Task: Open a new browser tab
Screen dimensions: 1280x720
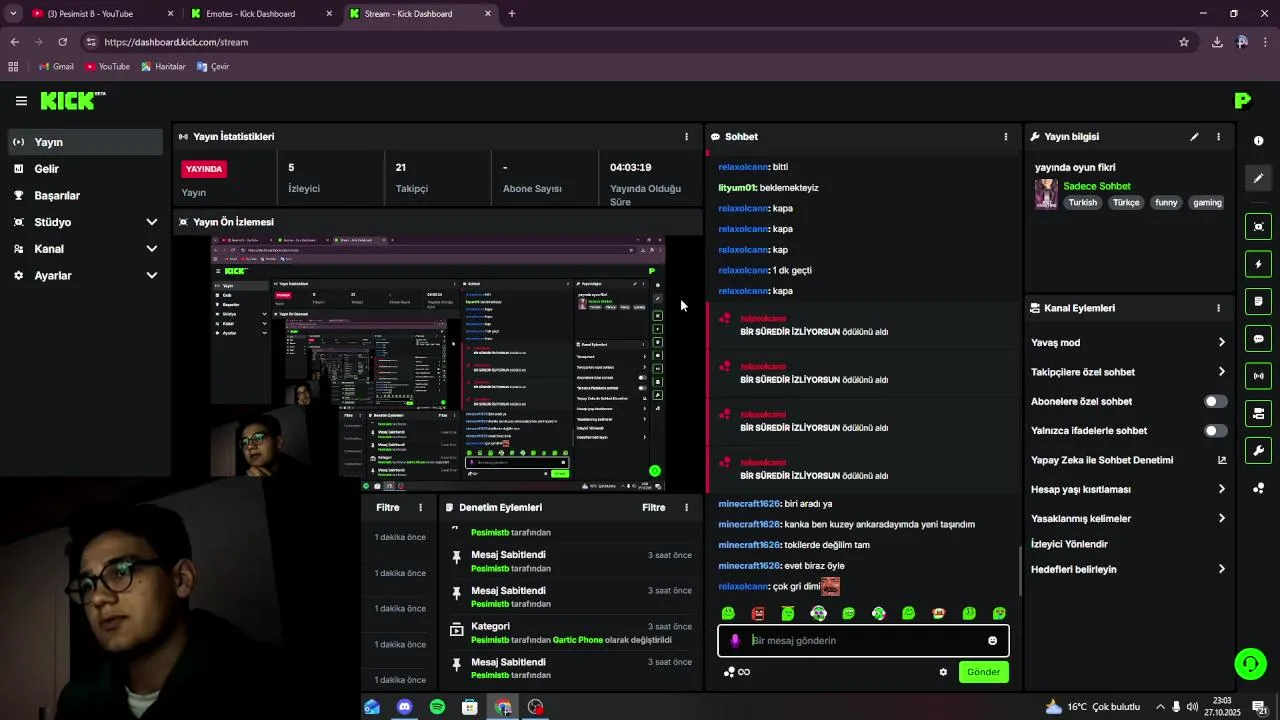Action: (512, 14)
